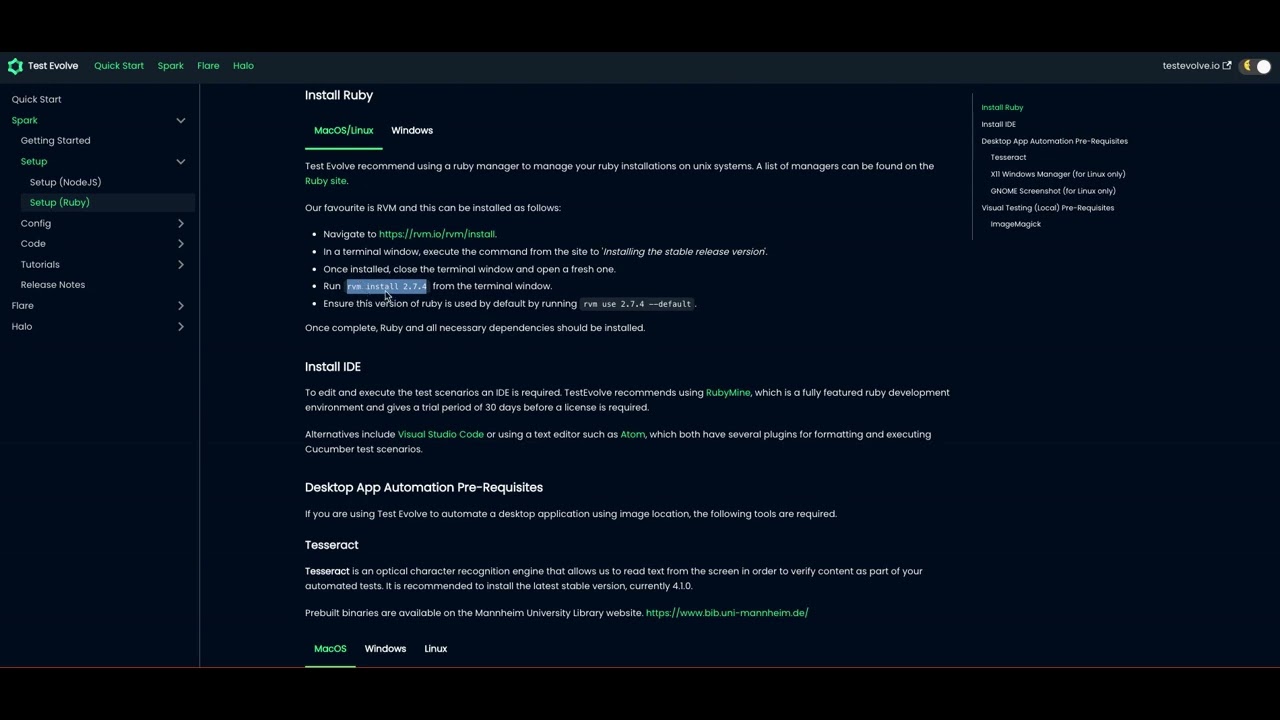Open Release Notes in the sidebar
The image size is (1280, 720).
point(53,285)
